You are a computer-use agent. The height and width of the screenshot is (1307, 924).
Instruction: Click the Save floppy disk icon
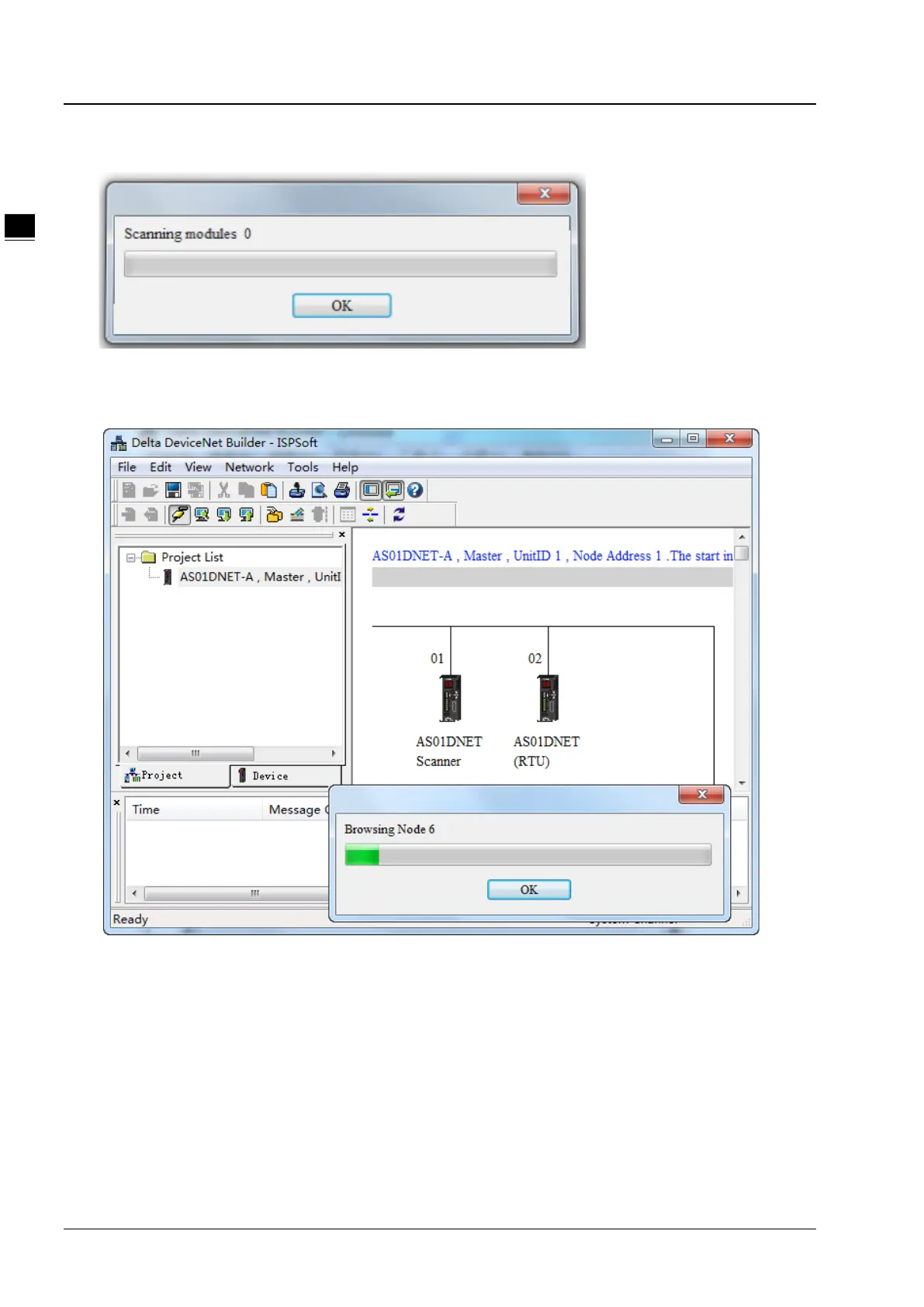point(173,490)
